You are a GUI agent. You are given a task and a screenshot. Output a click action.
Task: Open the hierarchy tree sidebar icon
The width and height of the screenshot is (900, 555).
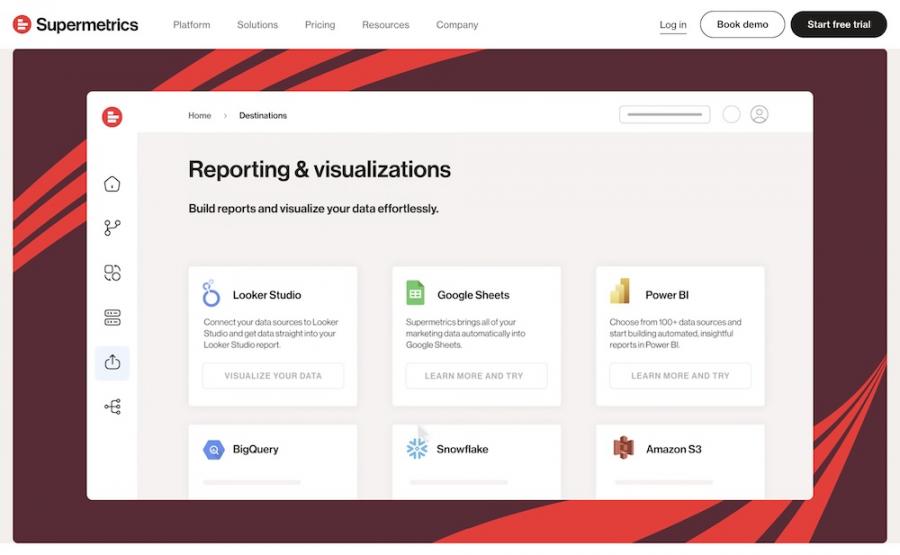[x=112, y=407]
